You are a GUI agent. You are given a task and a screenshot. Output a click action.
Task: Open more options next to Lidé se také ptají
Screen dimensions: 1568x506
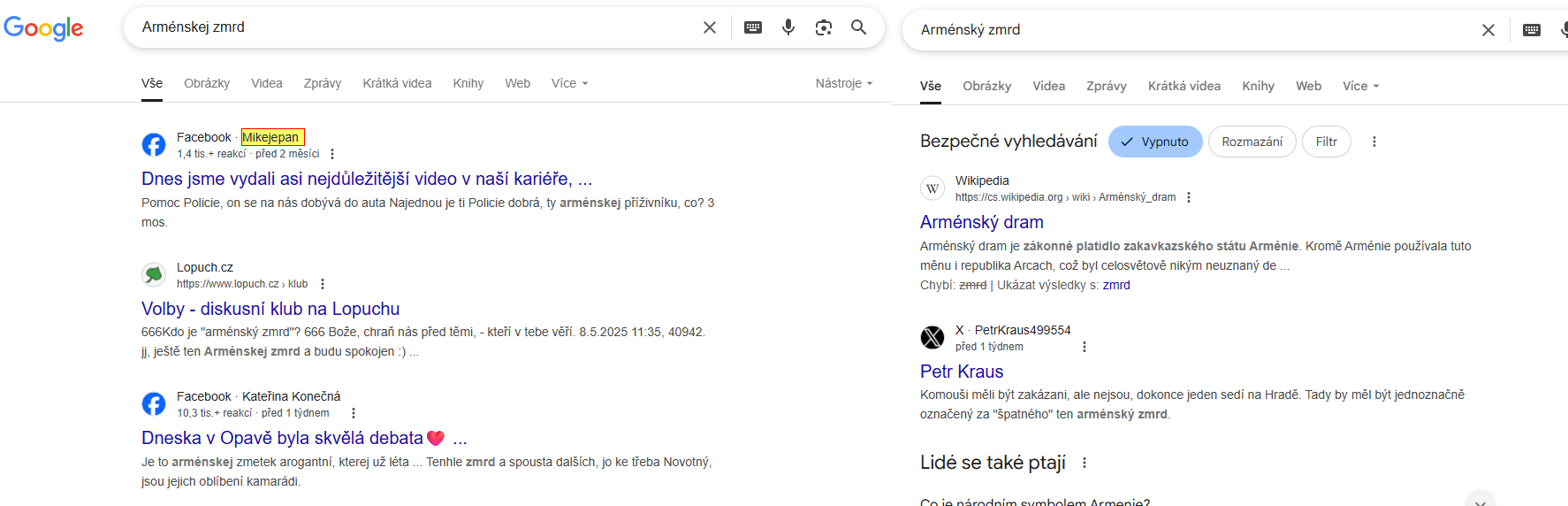(x=1085, y=463)
